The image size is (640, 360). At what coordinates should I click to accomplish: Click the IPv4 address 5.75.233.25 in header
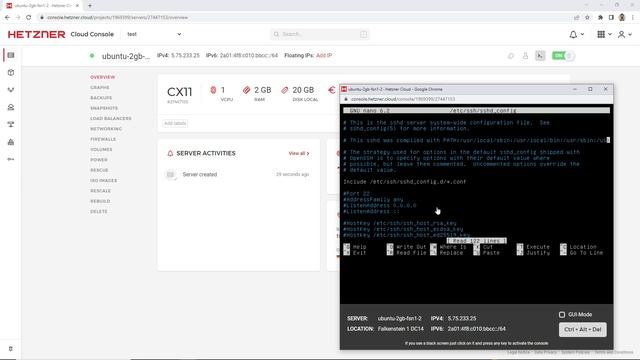185,56
